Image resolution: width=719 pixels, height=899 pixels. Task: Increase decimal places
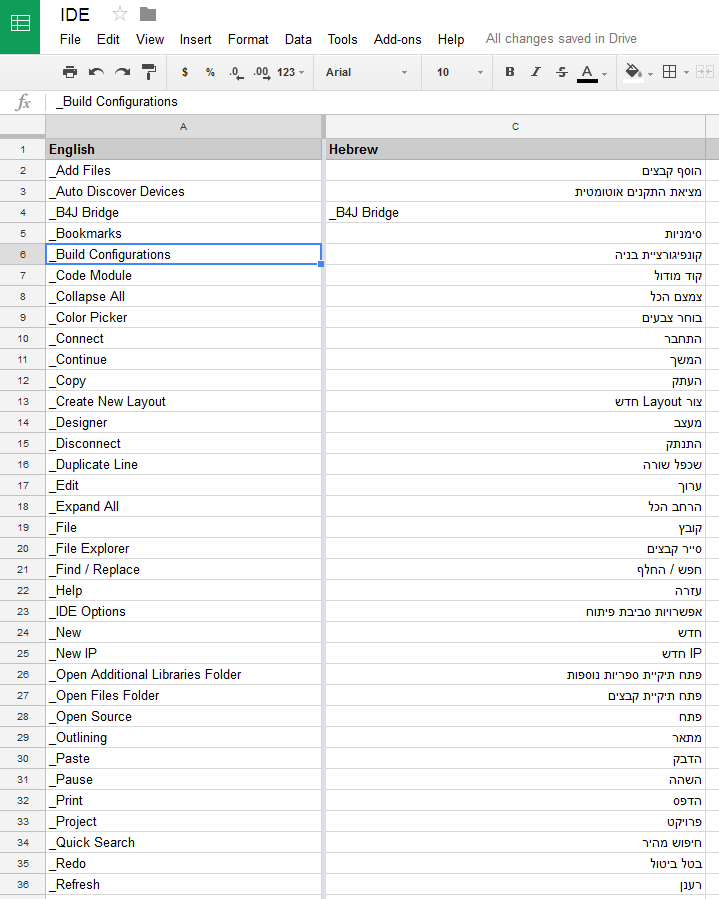tap(262, 73)
